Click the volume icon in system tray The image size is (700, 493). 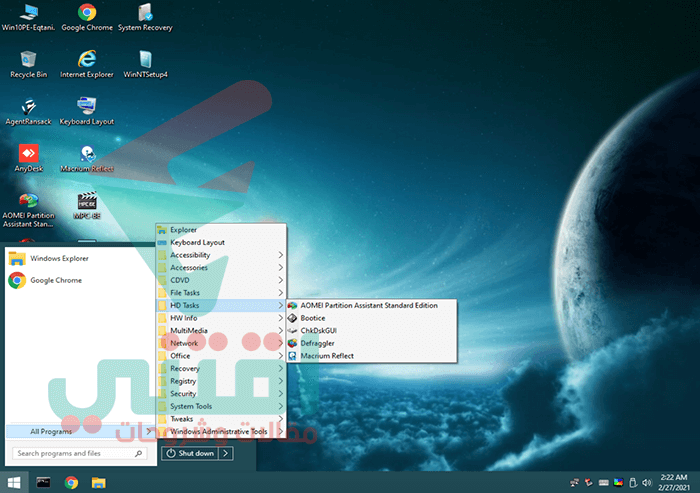647,482
